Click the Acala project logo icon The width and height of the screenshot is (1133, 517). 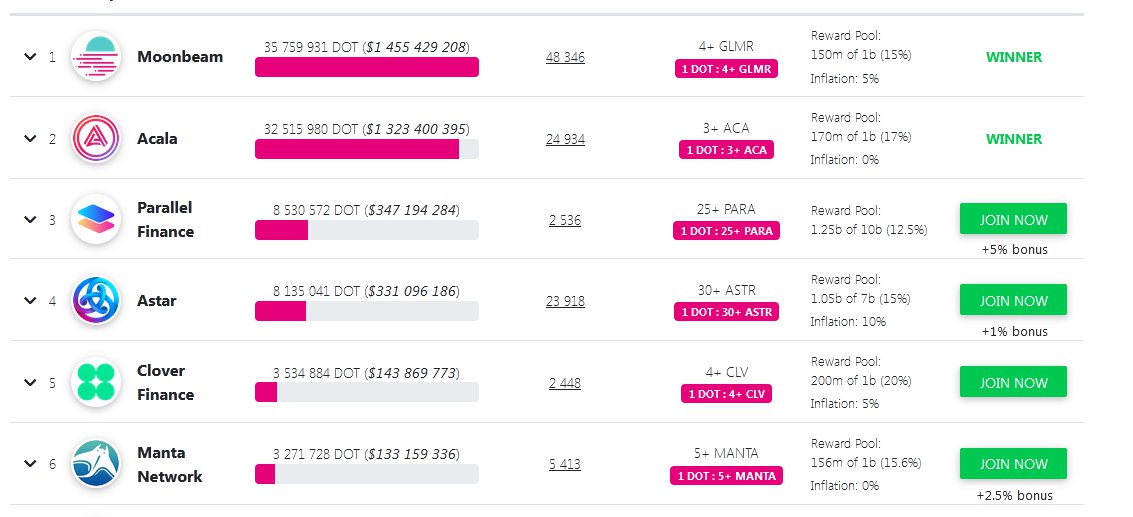96,139
